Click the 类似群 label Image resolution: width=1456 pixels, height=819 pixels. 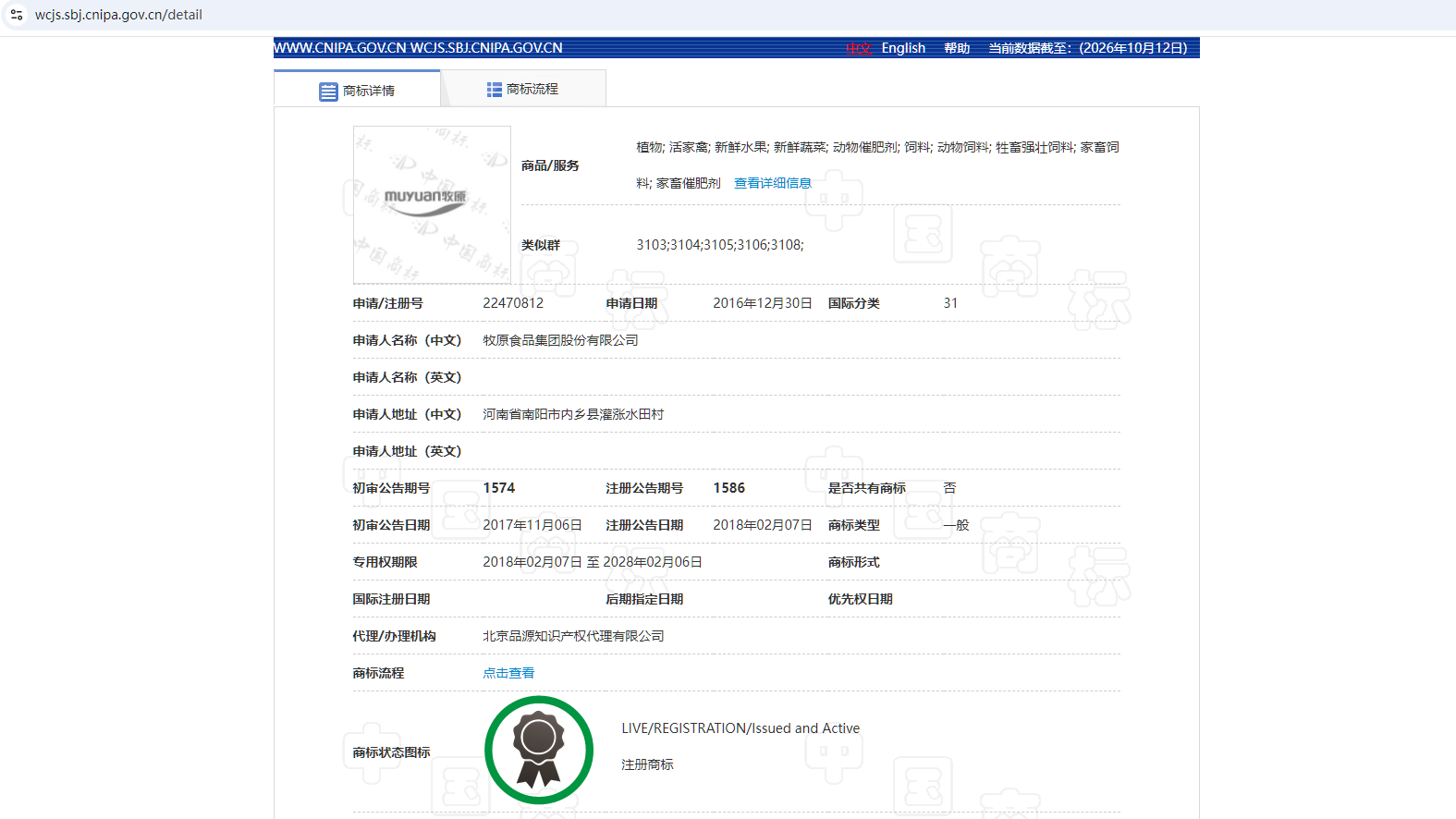point(541,245)
